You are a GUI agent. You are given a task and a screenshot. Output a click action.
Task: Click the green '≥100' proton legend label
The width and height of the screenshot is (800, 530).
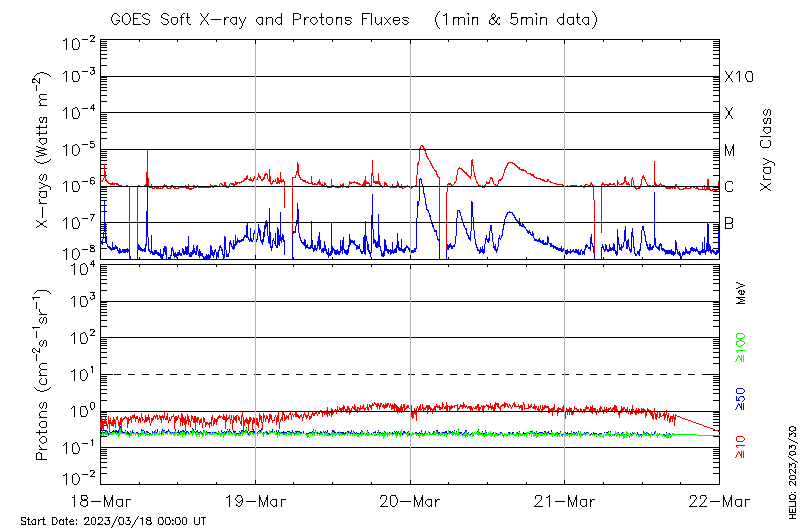click(x=740, y=348)
